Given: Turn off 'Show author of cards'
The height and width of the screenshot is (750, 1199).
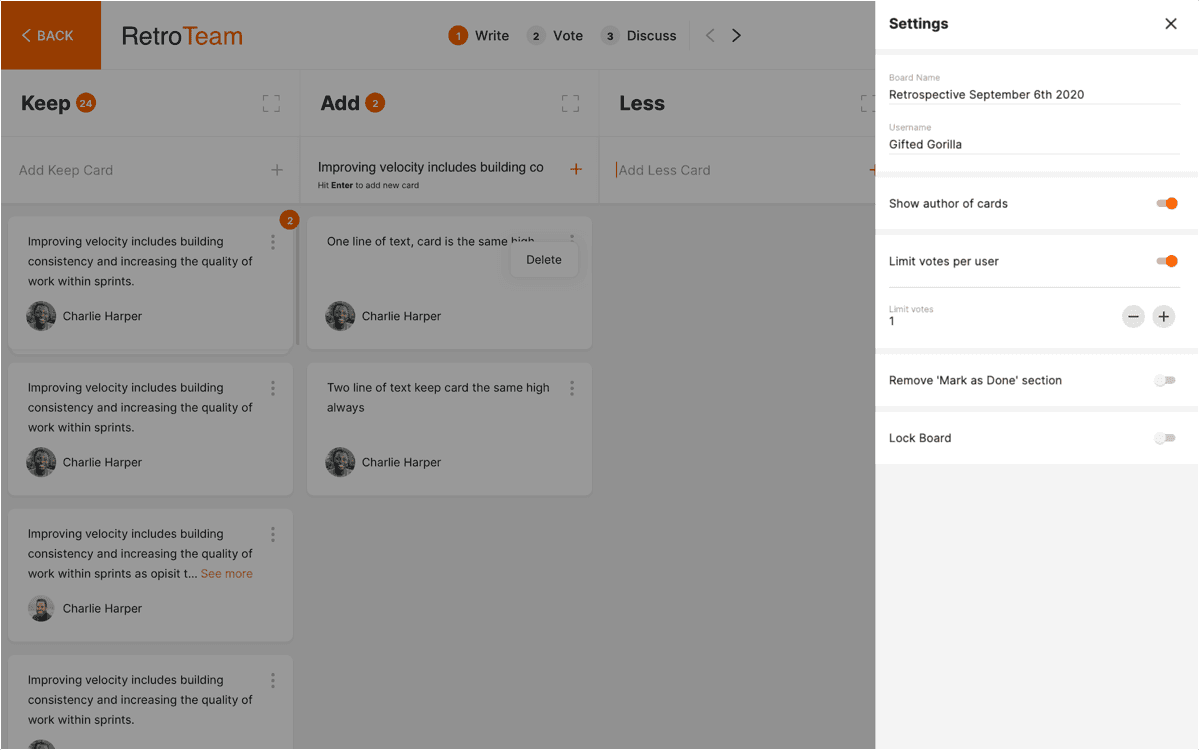Looking at the screenshot, I should pyautogui.click(x=1166, y=203).
